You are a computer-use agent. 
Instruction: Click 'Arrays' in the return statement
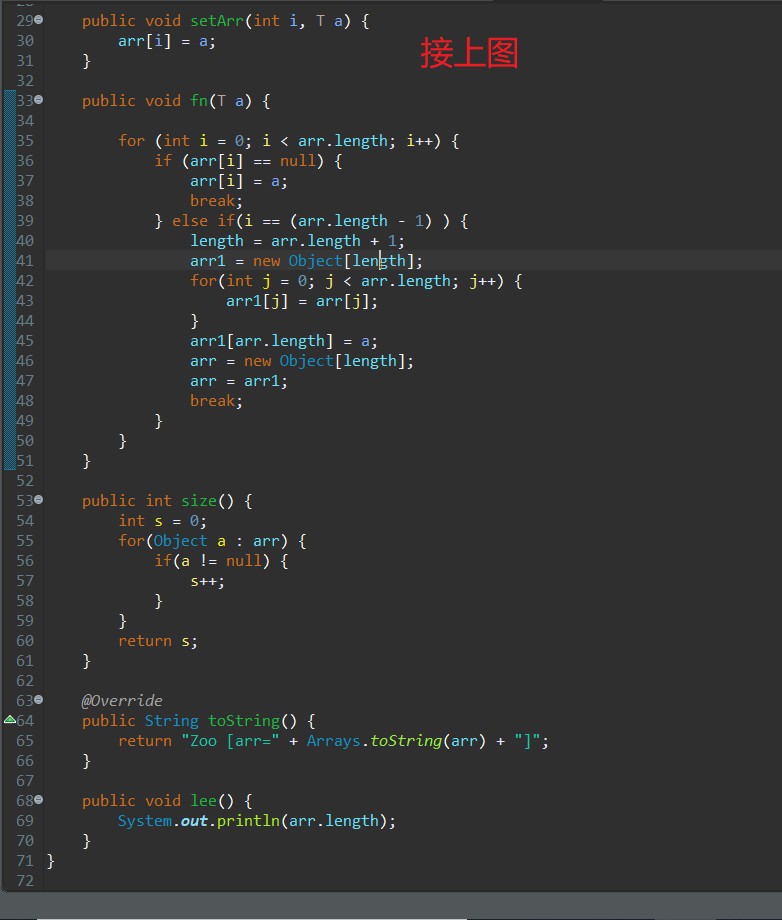[x=333, y=741]
